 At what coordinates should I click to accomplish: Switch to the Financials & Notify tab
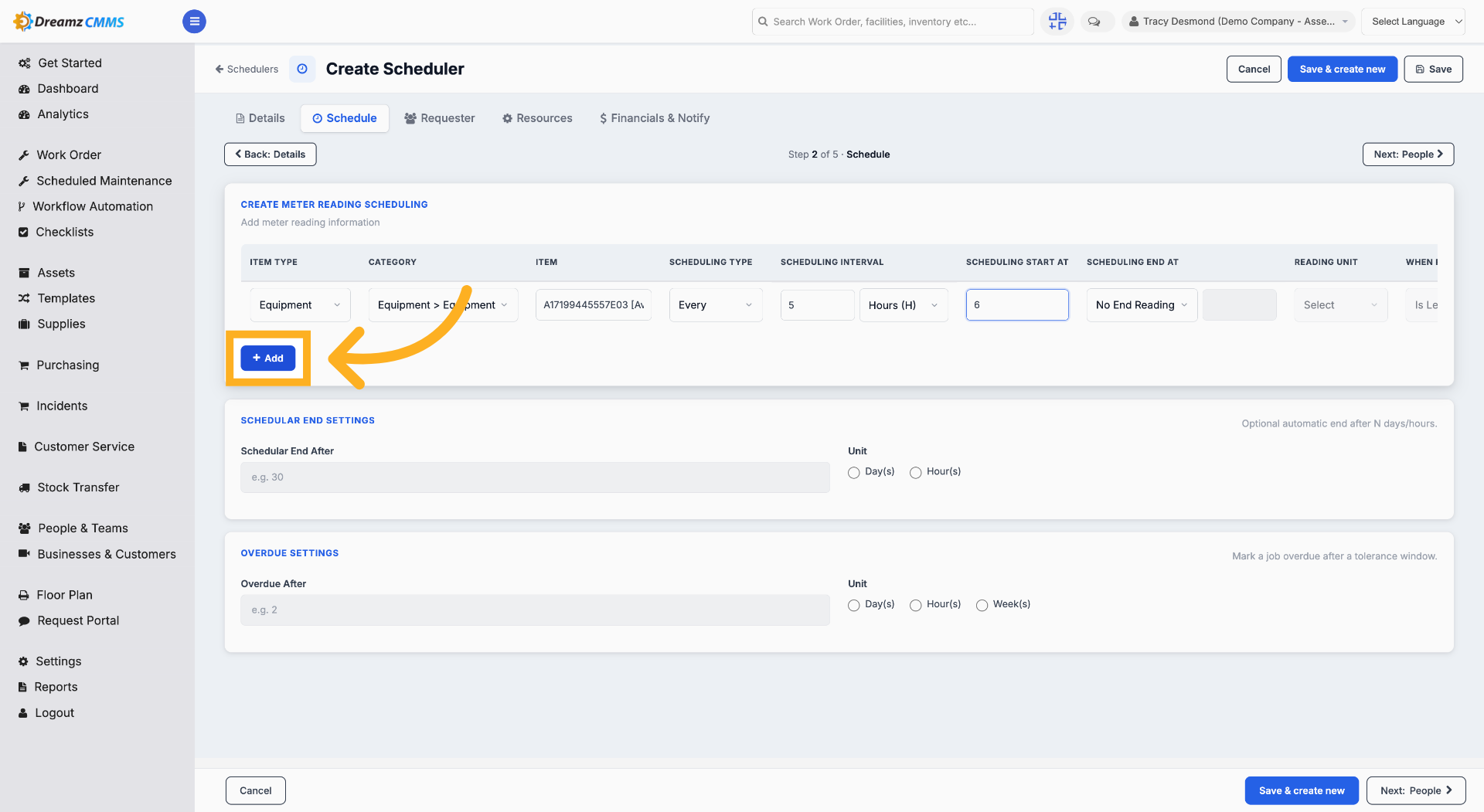pyautogui.click(x=654, y=118)
